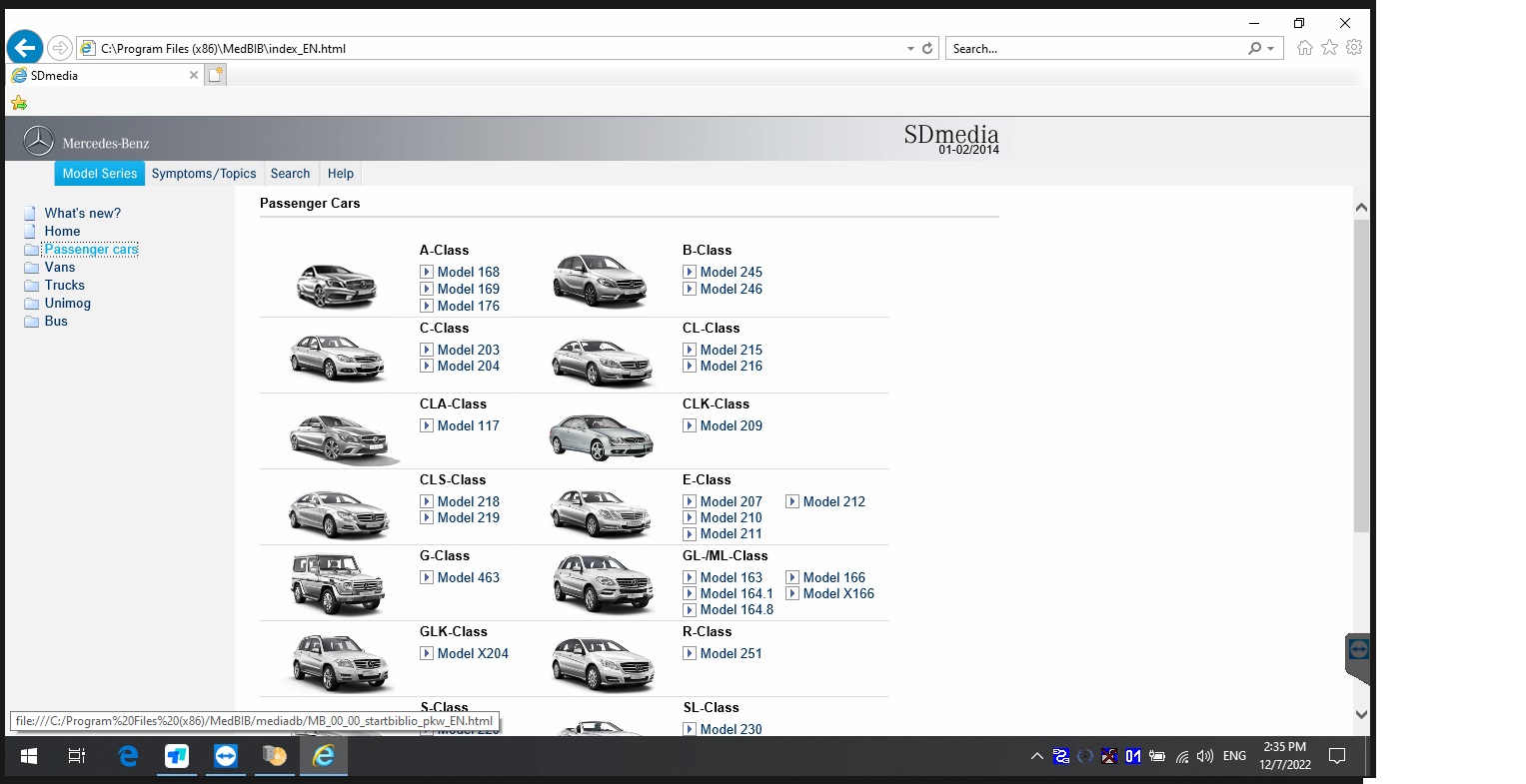The width and height of the screenshot is (1526, 784).
Task: Click arrow icon beside Model 169
Action: (x=427, y=289)
